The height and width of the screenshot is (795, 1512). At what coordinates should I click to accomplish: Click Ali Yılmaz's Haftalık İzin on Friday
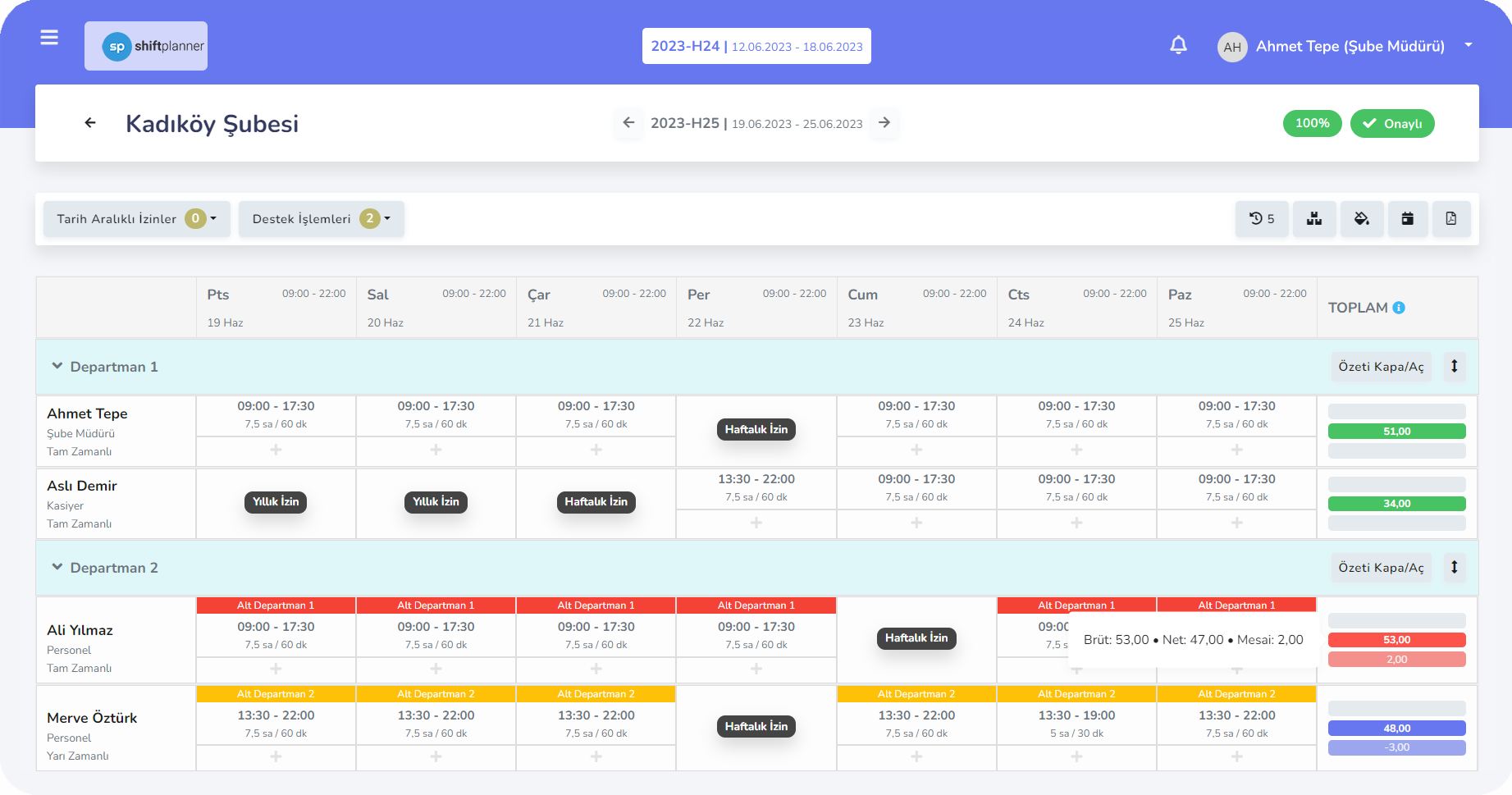916,638
